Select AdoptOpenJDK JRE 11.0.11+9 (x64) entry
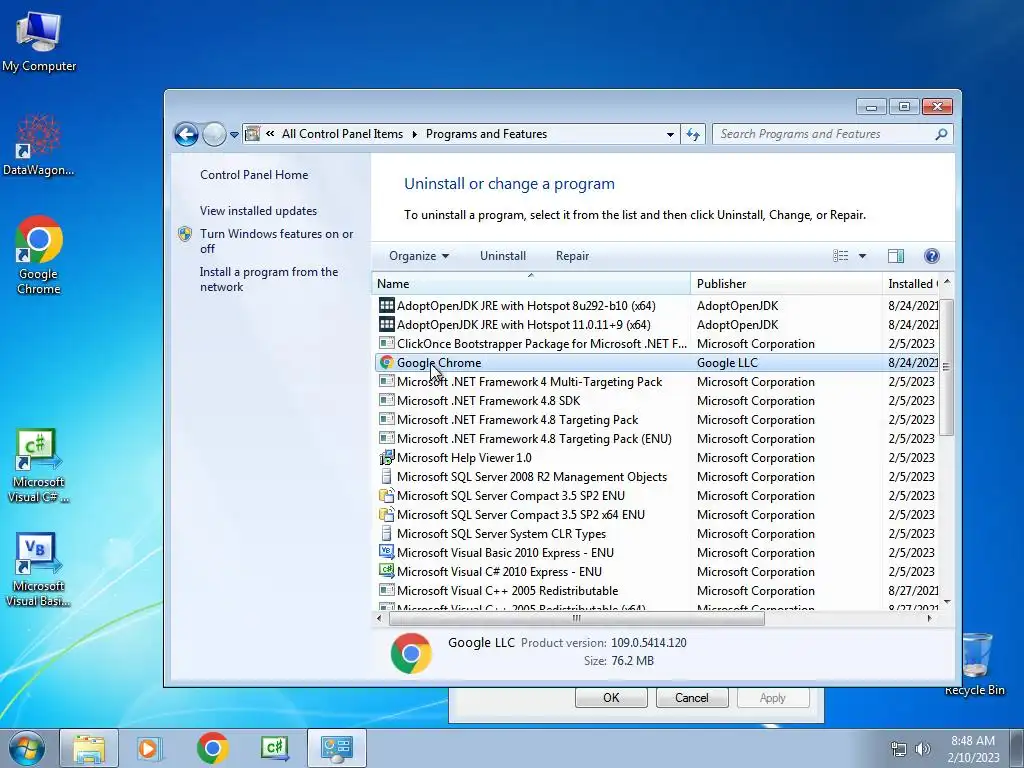 click(656, 325)
